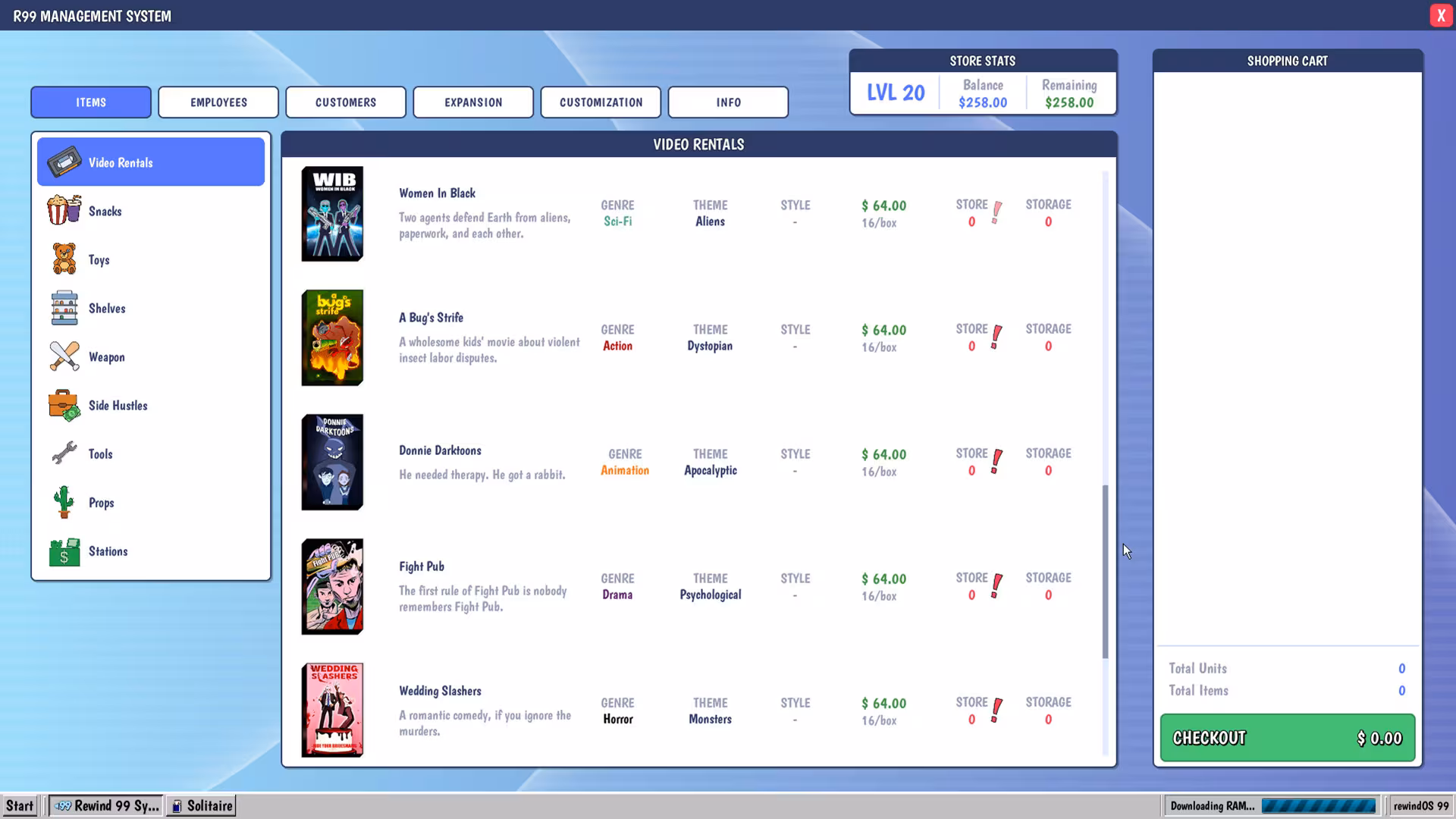Select the Fight Pub movie cover

(x=332, y=587)
